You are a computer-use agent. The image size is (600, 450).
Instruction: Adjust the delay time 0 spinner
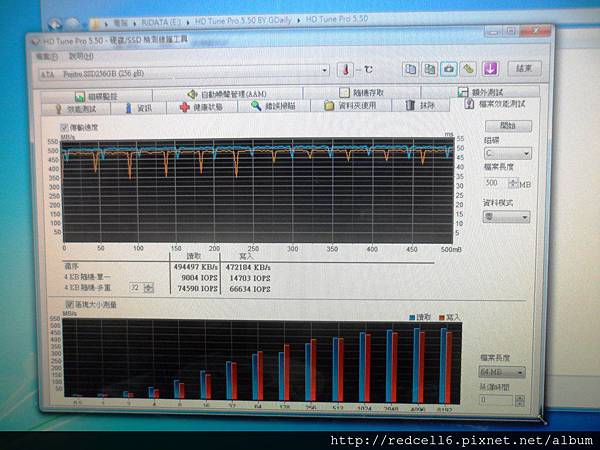519,401
